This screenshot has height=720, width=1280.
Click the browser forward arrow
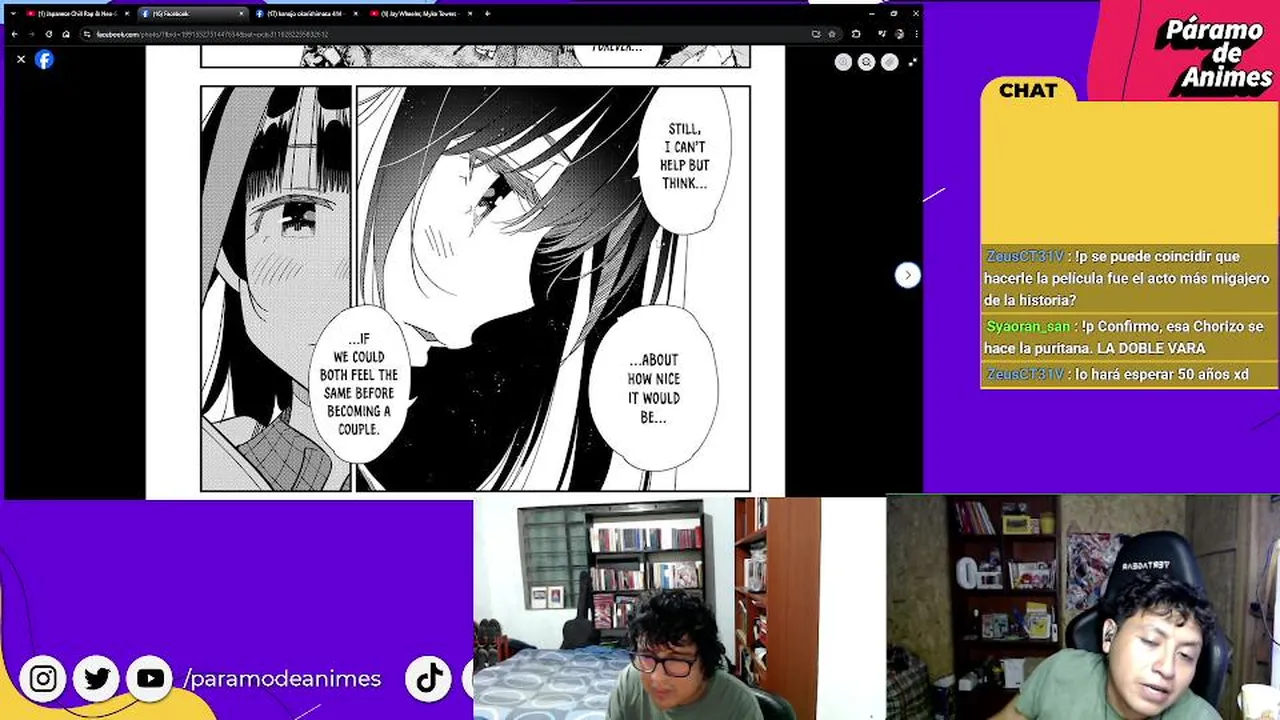31,34
